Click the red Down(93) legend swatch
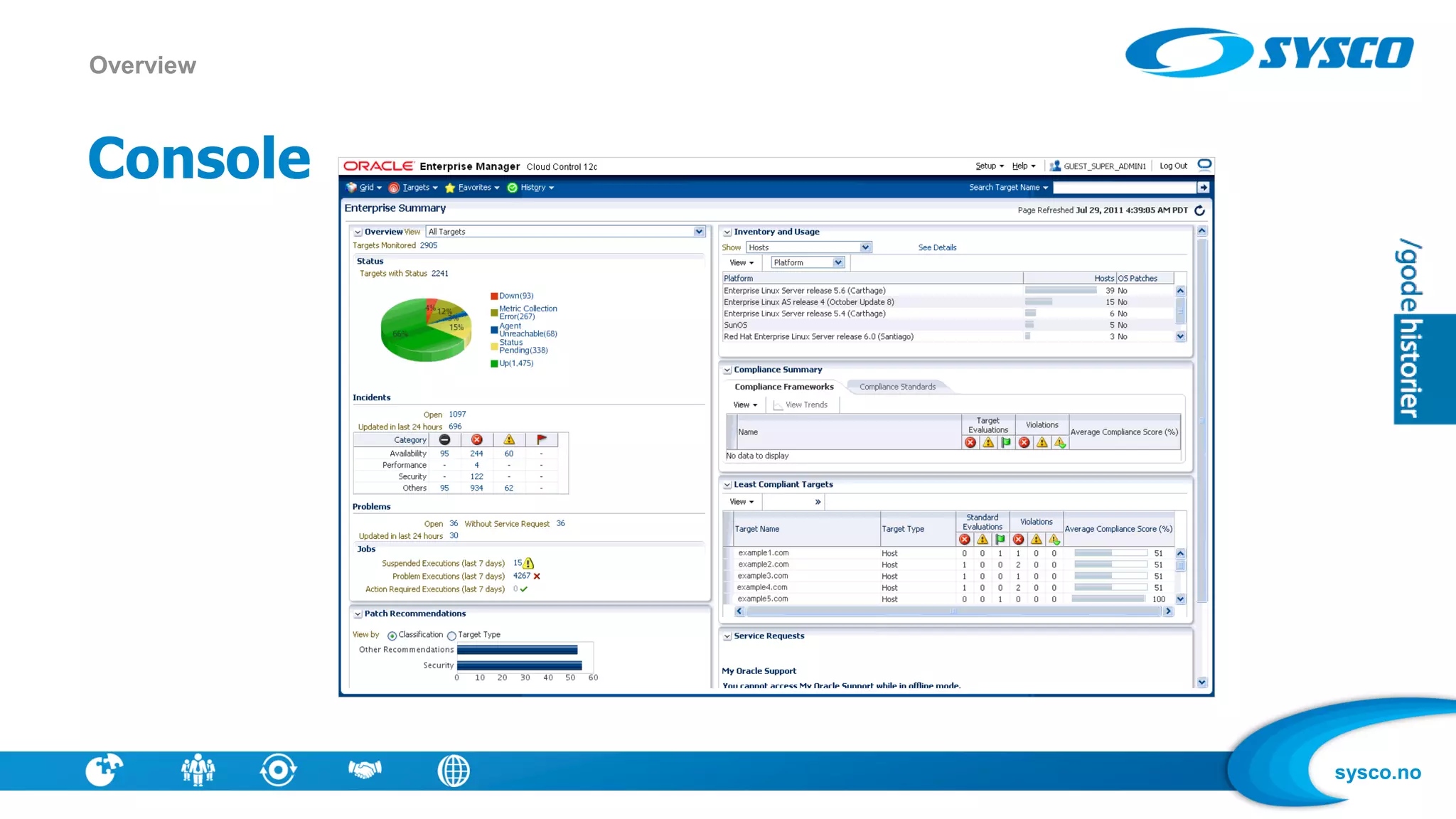Viewport: 1456px width, 819px height. click(494, 296)
